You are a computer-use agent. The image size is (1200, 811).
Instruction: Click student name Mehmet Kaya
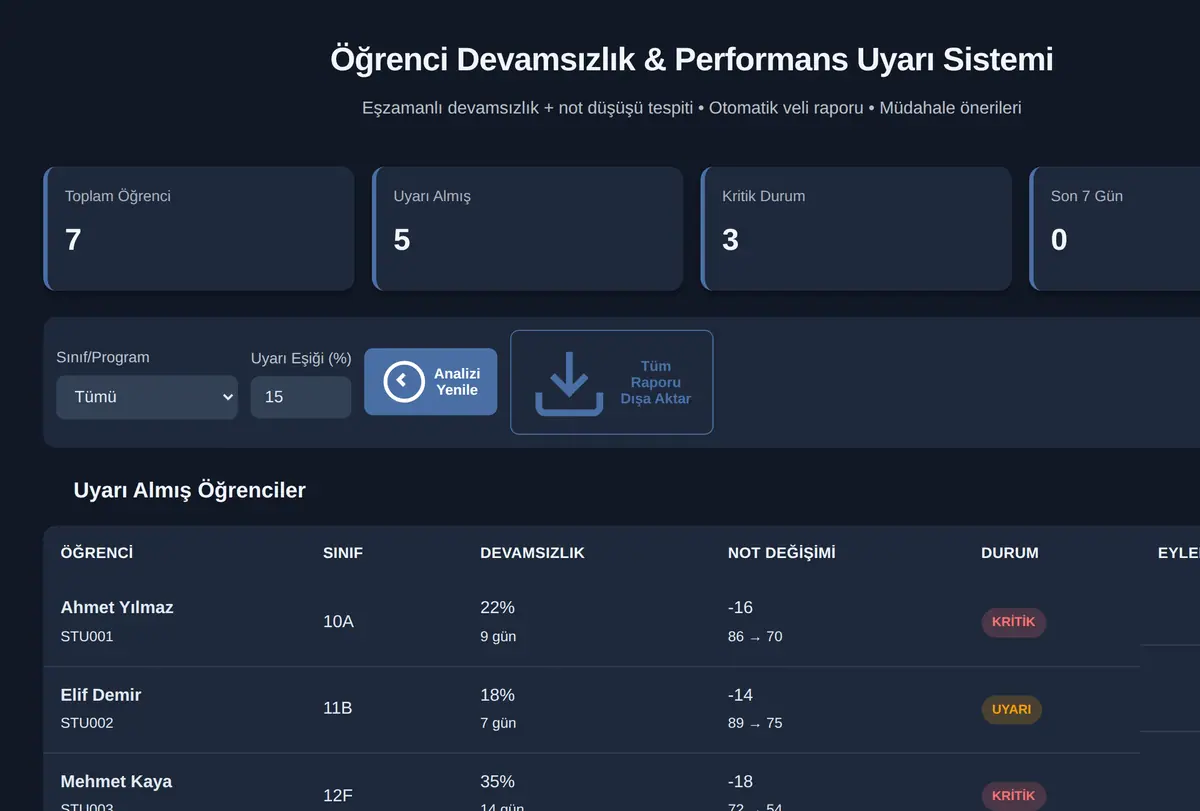click(116, 781)
